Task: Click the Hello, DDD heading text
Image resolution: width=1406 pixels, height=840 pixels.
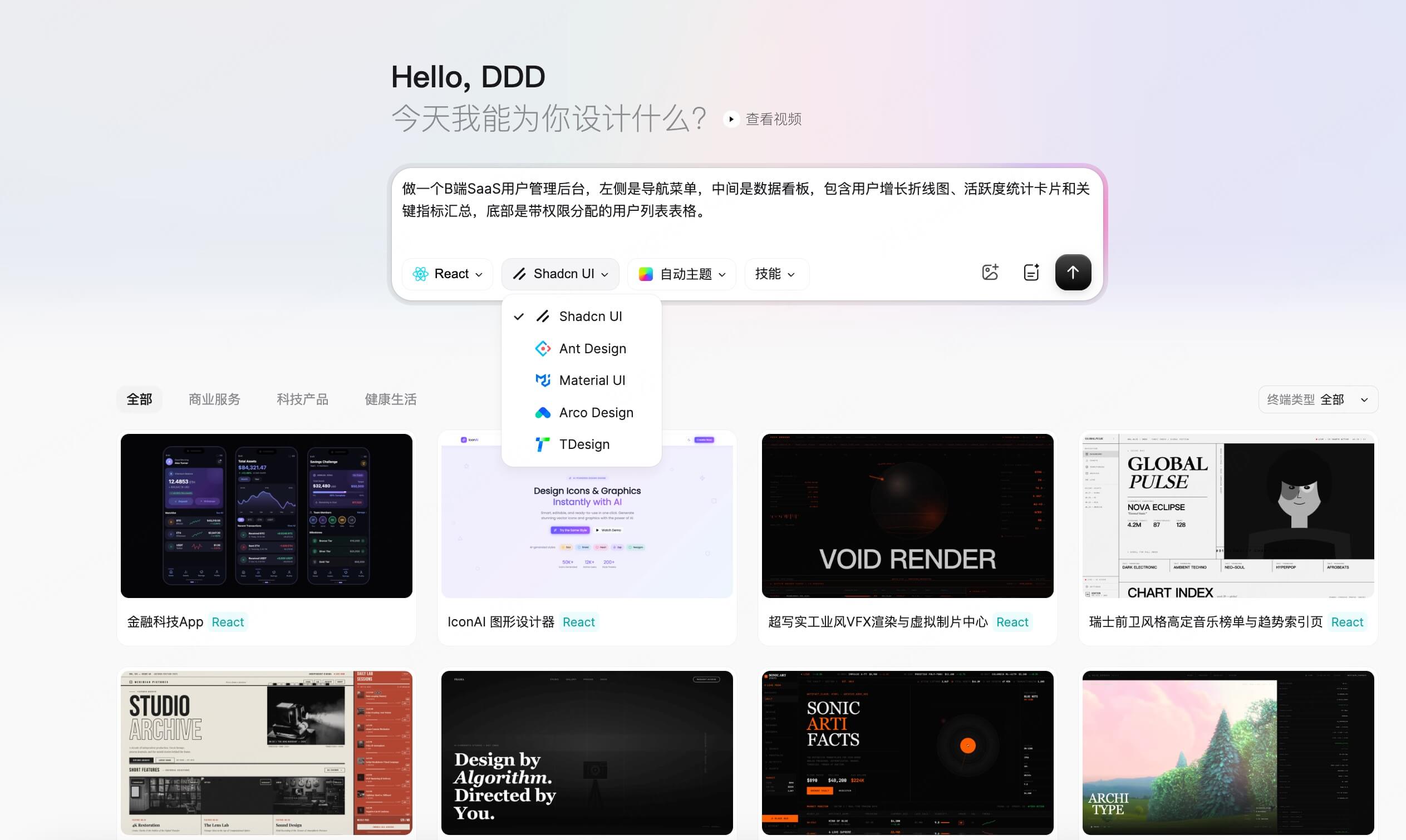Action: (468, 77)
